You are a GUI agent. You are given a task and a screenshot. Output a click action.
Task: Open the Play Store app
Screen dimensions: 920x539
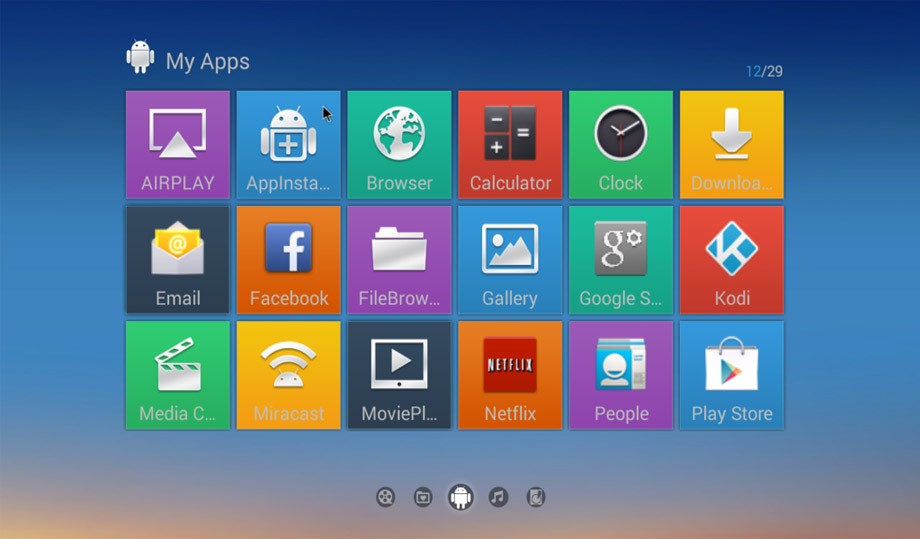point(732,375)
